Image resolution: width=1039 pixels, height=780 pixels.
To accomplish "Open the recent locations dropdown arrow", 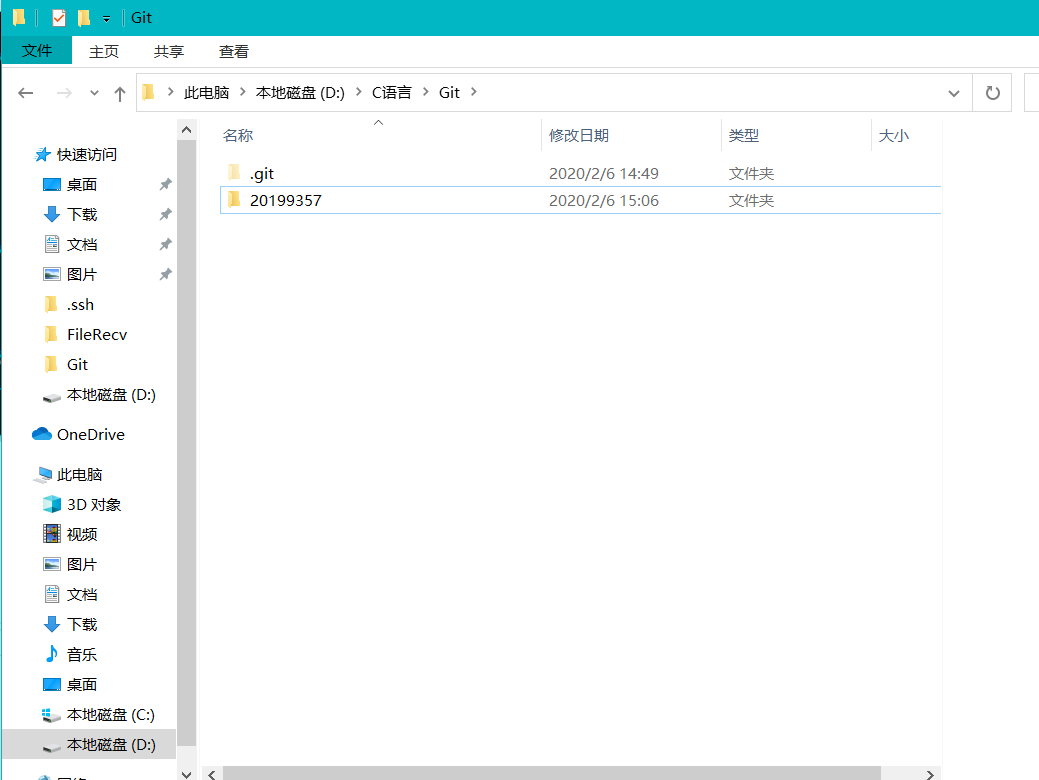I will coord(94,93).
